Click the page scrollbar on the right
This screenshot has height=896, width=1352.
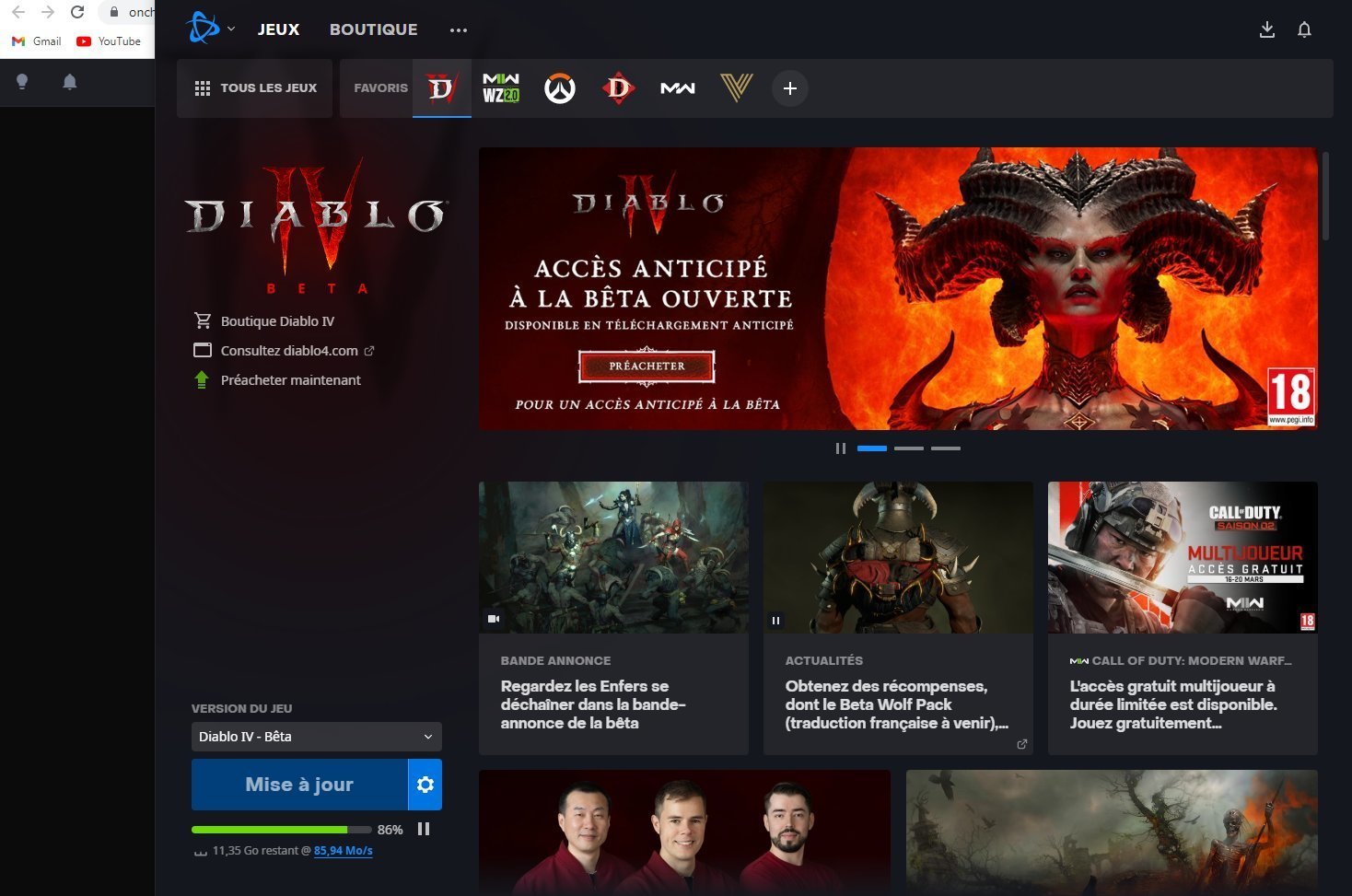(x=1326, y=196)
